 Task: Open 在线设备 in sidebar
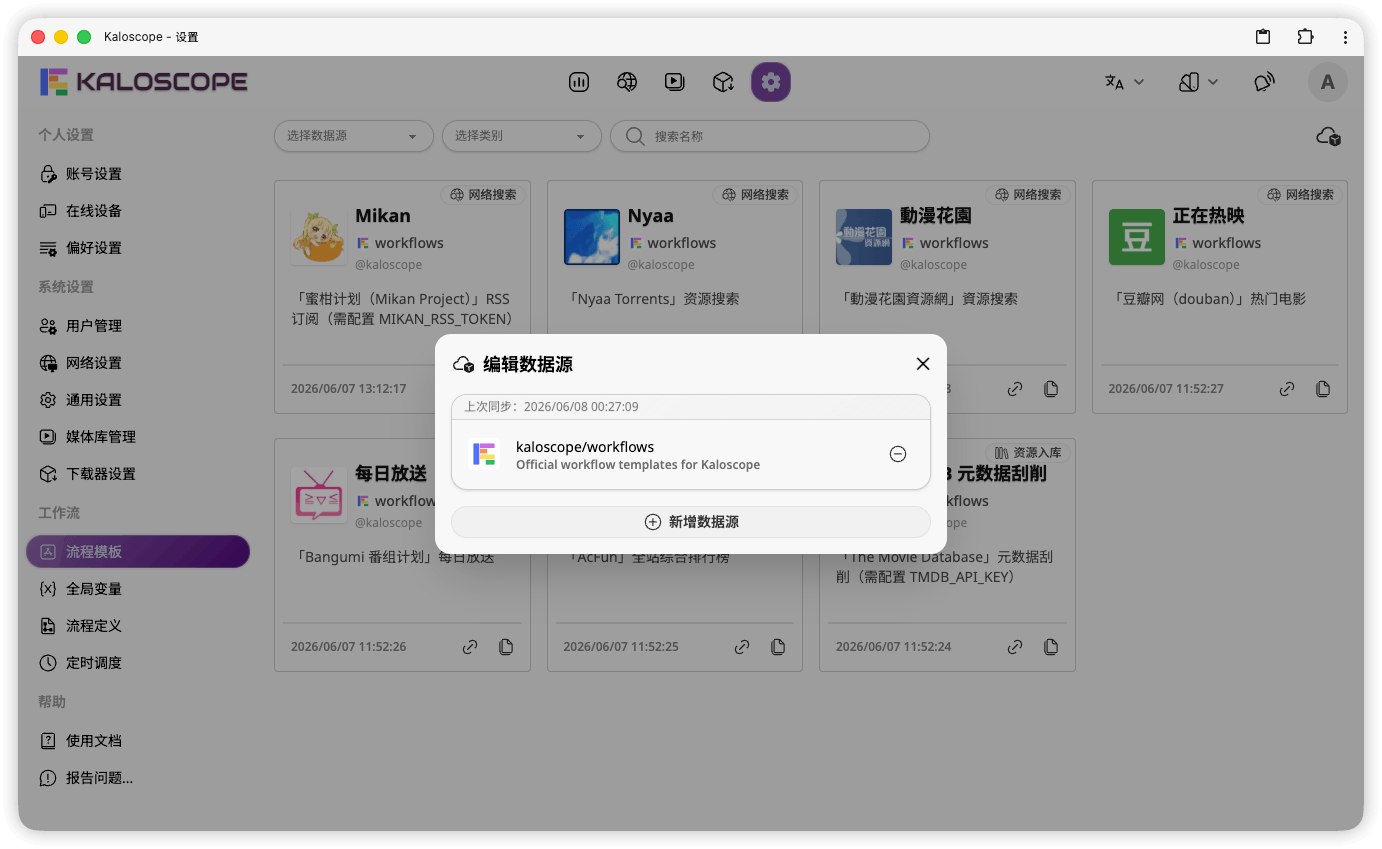point(138,211)
